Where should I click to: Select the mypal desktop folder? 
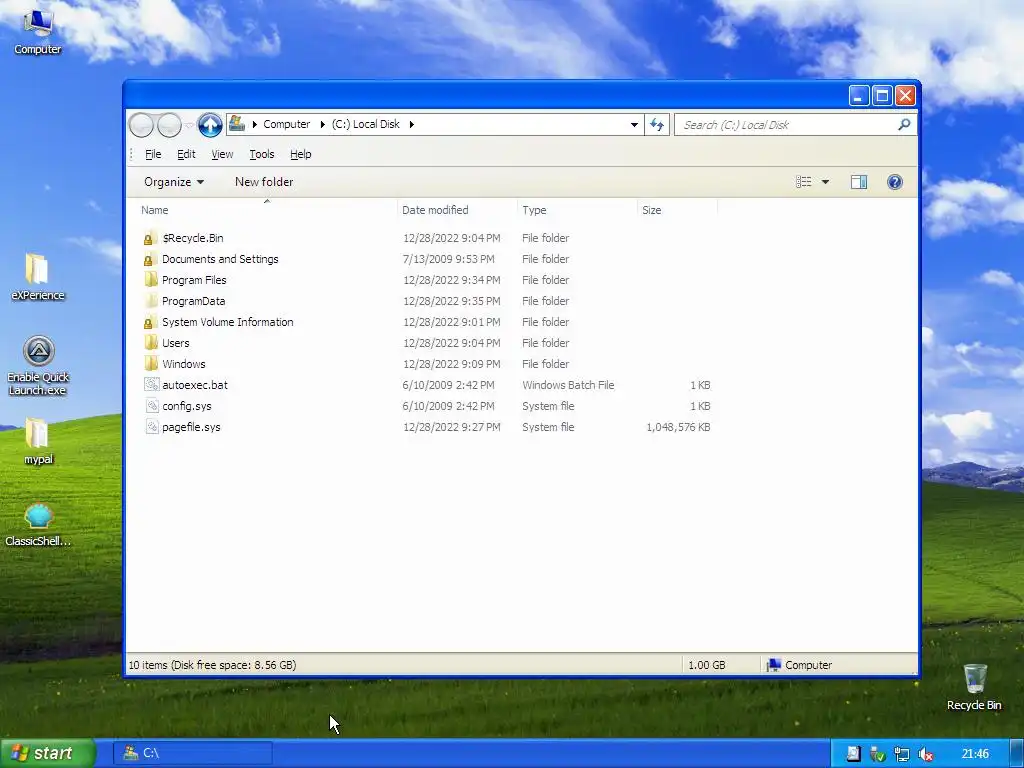(x=38, y=441)
